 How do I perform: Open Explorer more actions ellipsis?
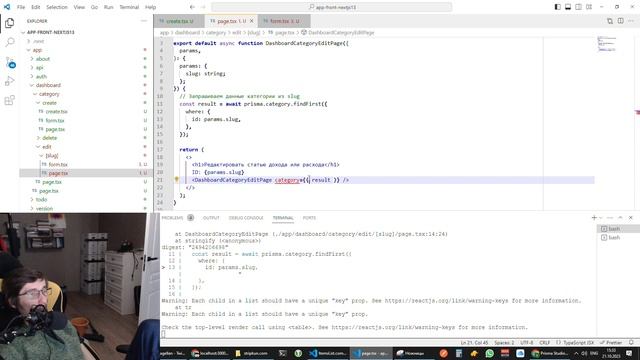(144, 21)
